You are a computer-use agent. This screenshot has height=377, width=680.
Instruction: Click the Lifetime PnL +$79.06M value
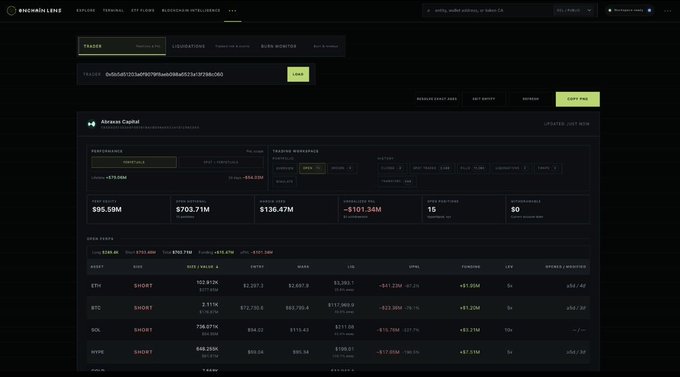[x=116, y=177]
